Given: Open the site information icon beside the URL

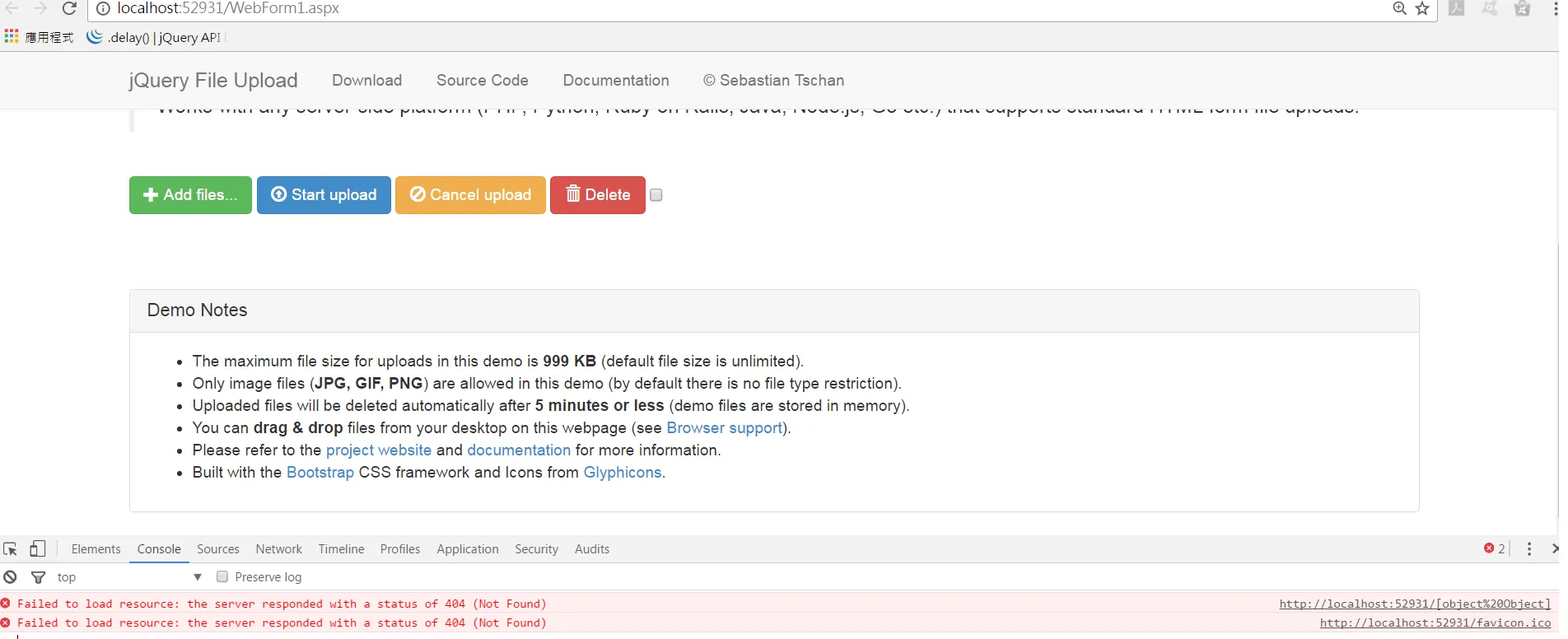Looking at the screenshot, I should point(103,8).
